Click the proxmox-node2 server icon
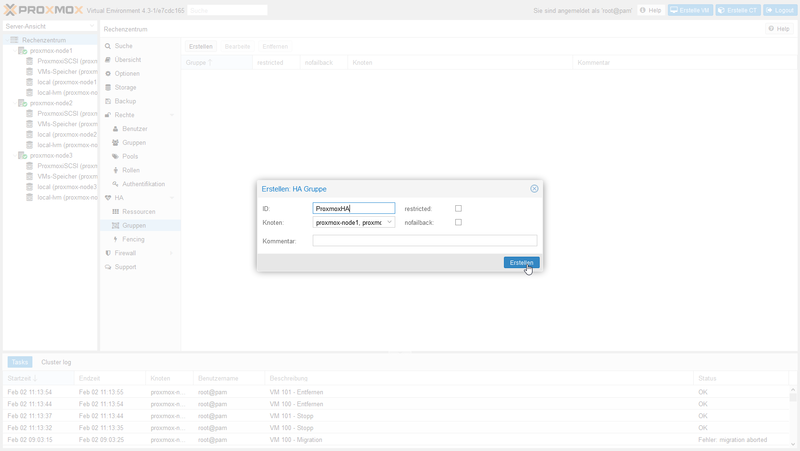800x451 pixels. tap(22, 103)
